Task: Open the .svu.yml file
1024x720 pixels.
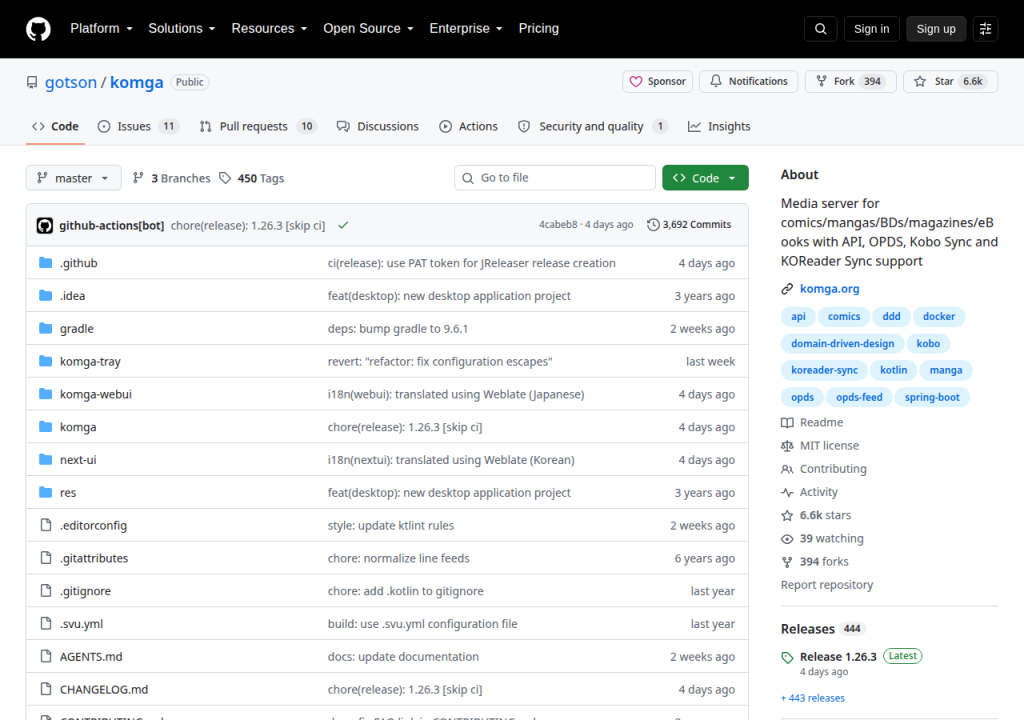Action: [x=82, y=623]
